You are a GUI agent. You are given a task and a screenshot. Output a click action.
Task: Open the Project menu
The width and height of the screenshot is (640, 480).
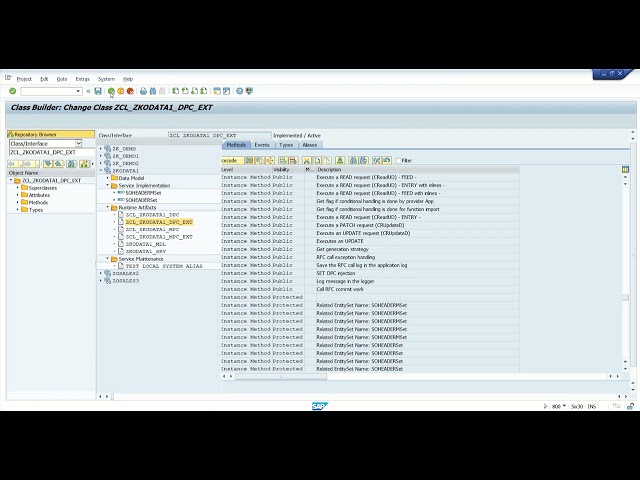click(x=24, y=79)
